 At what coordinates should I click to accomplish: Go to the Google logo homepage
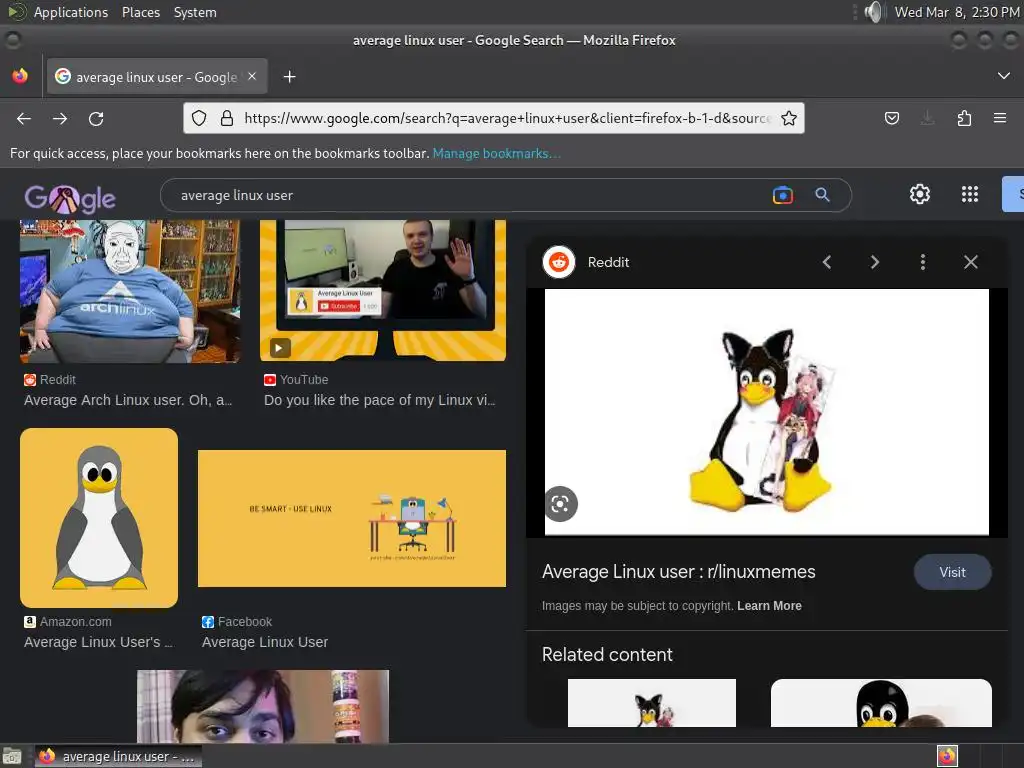(70, 199)
